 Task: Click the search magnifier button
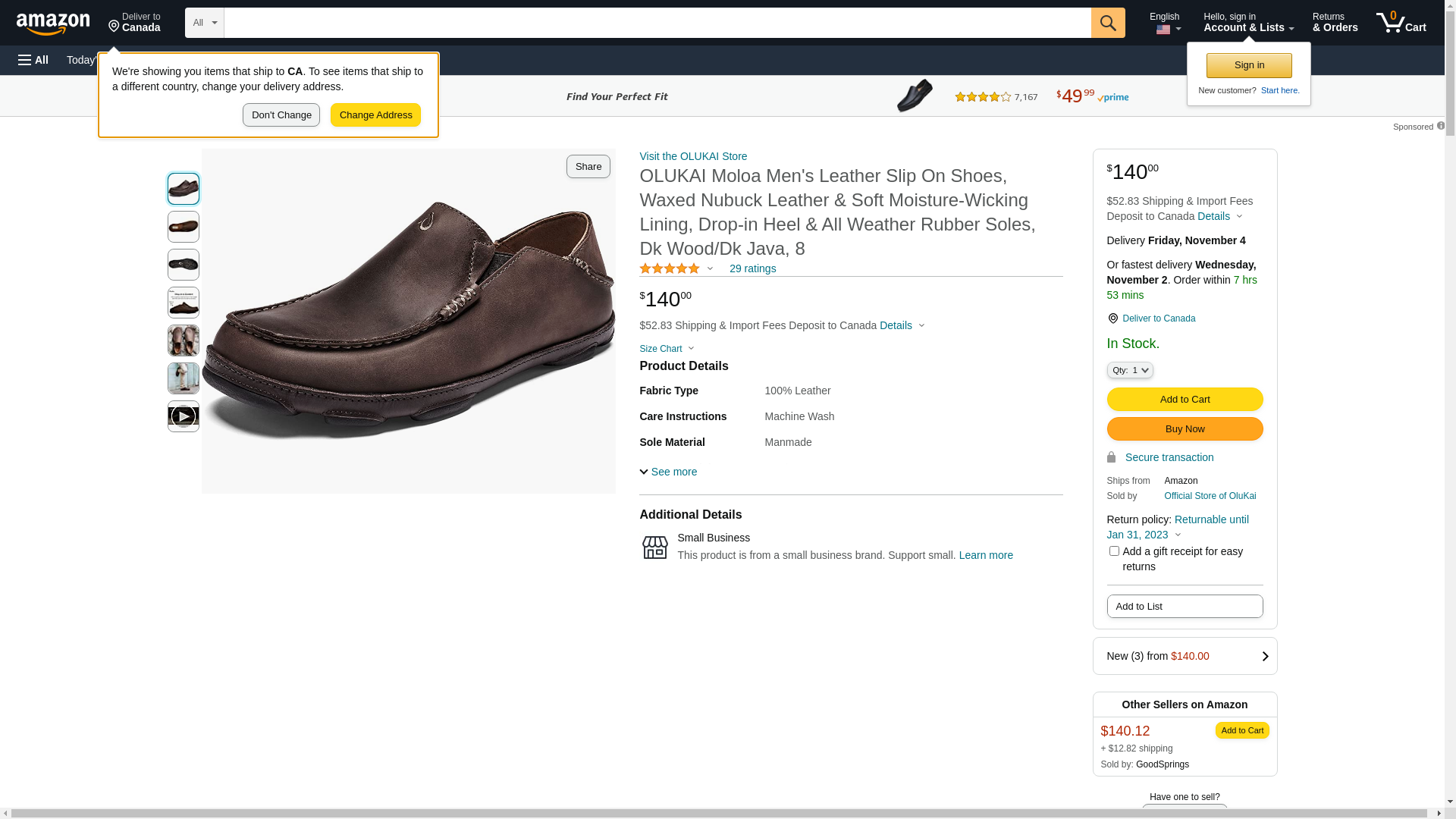(1108, 23)
